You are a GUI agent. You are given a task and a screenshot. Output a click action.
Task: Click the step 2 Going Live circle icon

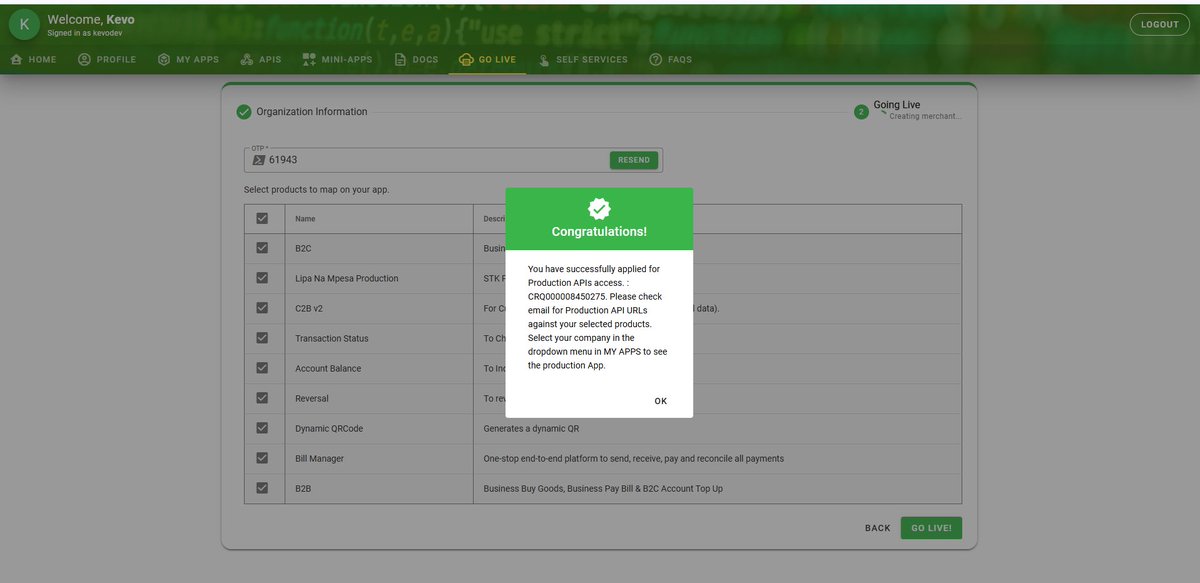tap(861, 112)
